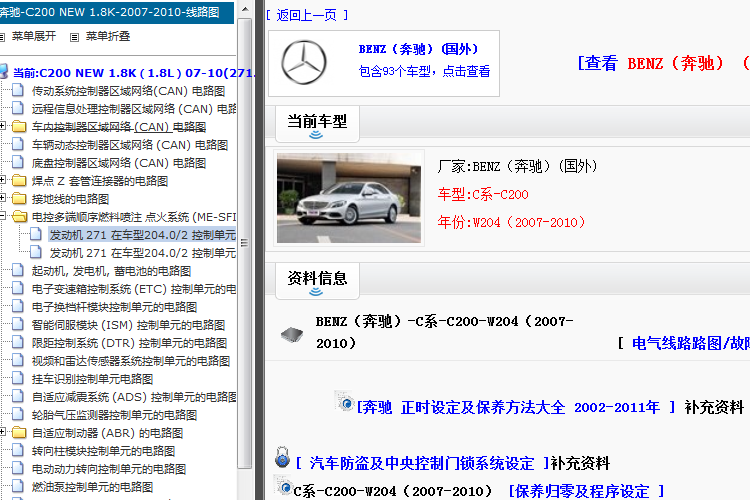The image size is (750, 500).
Task: Open 电子换档杆模块控制单元的电路图
Action: (x=114, y=307)
